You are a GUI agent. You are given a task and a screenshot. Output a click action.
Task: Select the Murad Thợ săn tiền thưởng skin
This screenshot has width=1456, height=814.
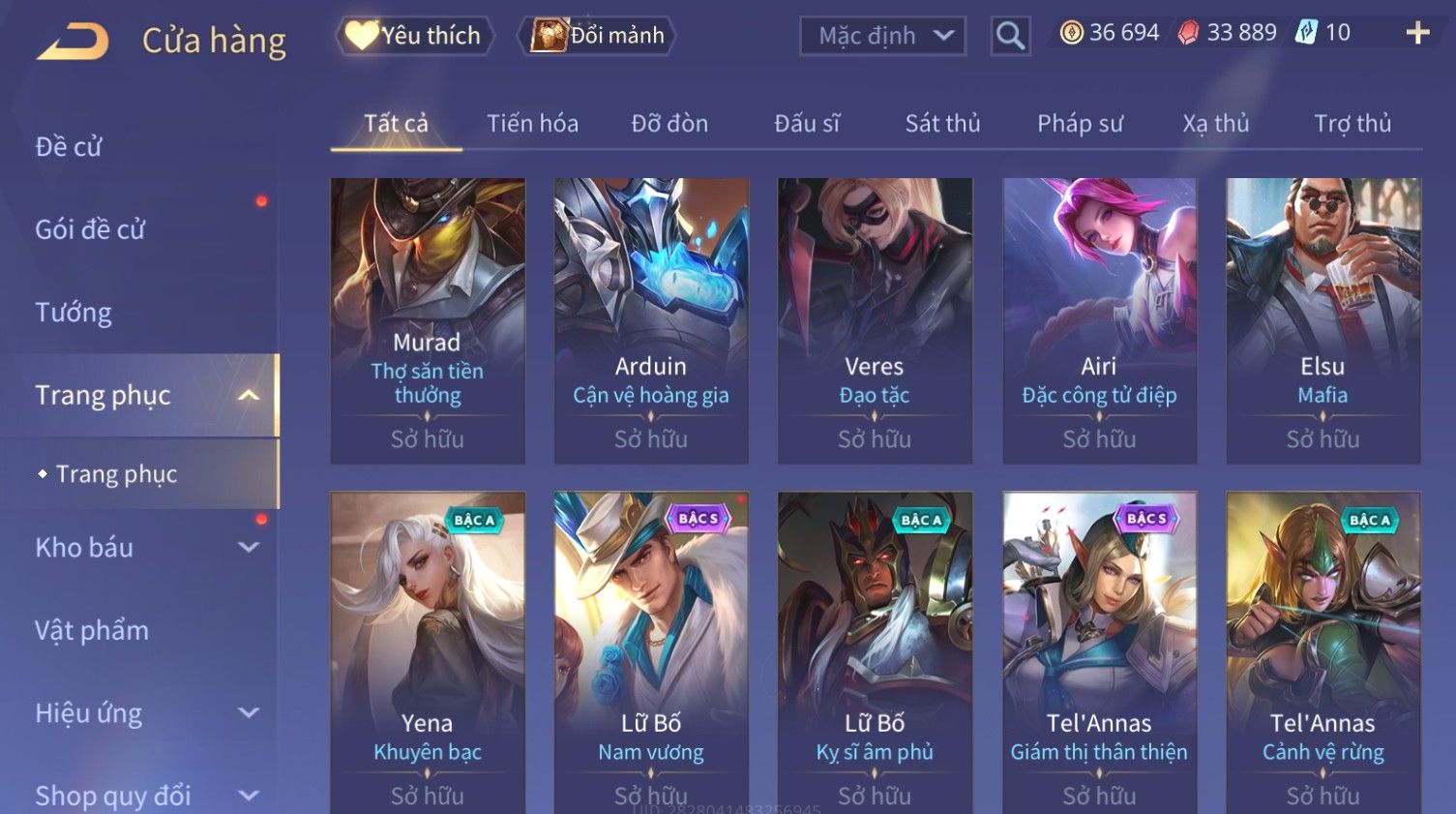point(428,320)
